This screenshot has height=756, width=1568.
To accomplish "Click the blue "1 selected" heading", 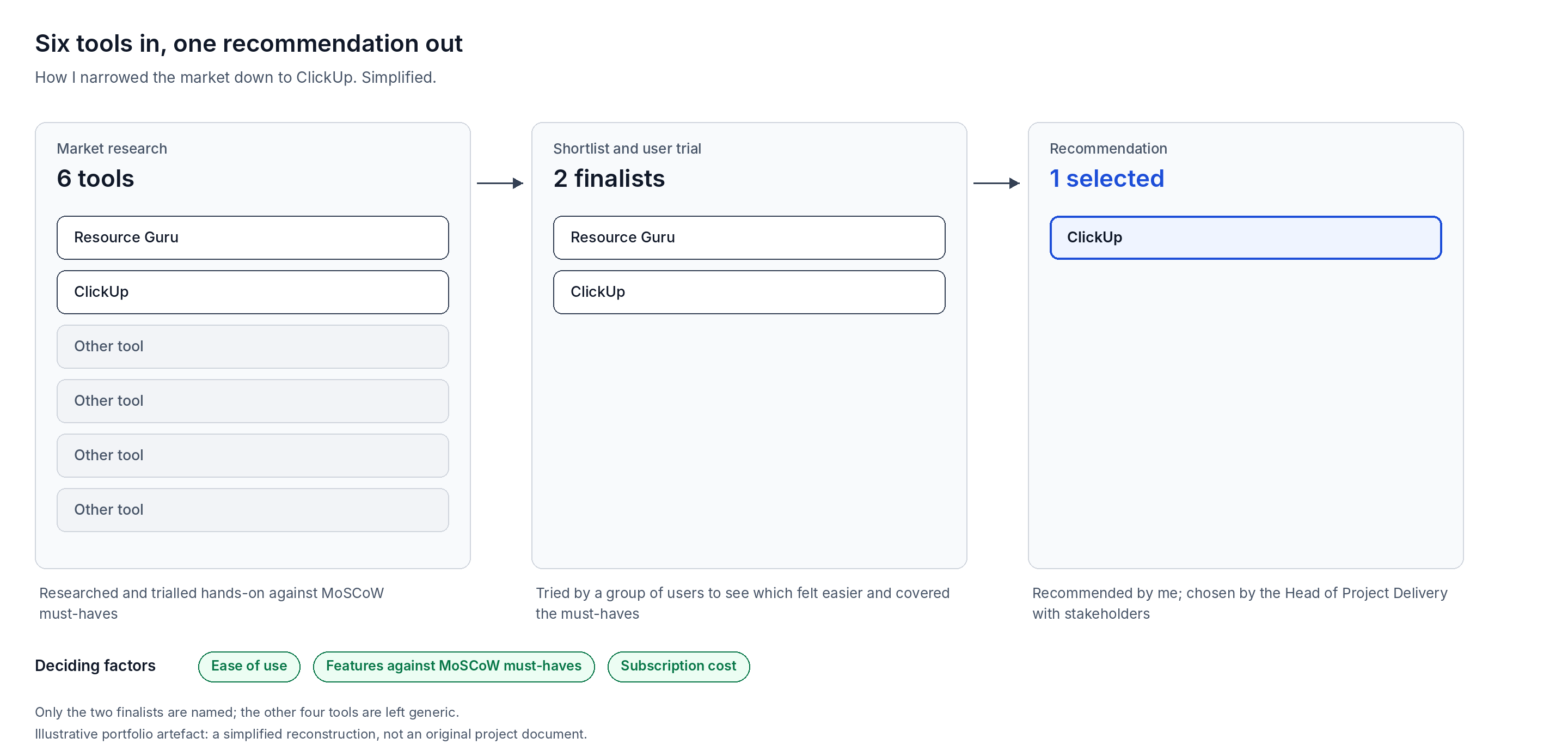I will tap(1107, 179).
